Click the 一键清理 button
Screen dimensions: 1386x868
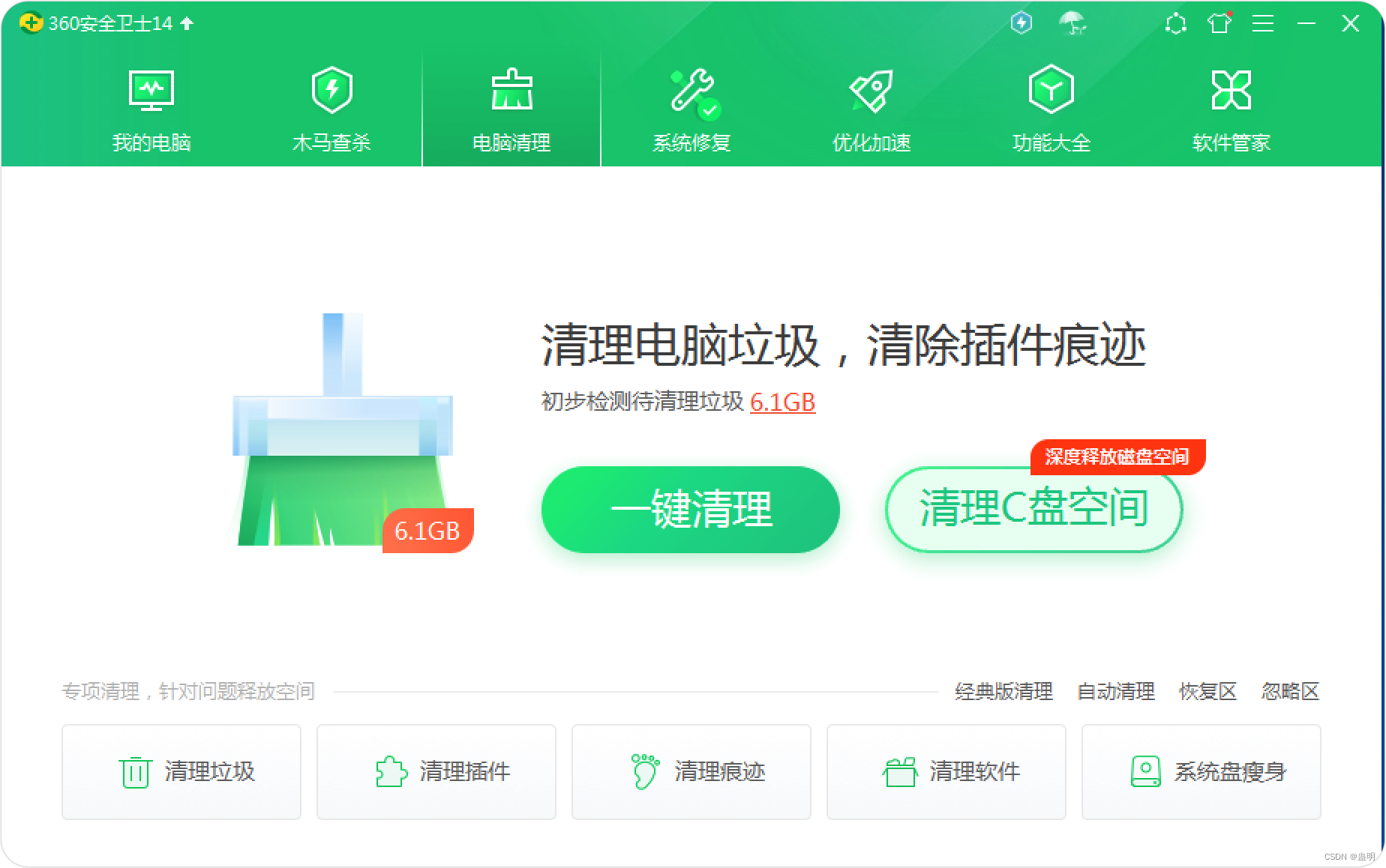[x=691, y=509]
